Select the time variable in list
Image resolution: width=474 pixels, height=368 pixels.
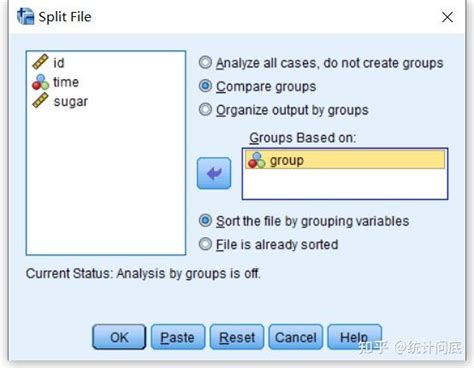(66, 82)
